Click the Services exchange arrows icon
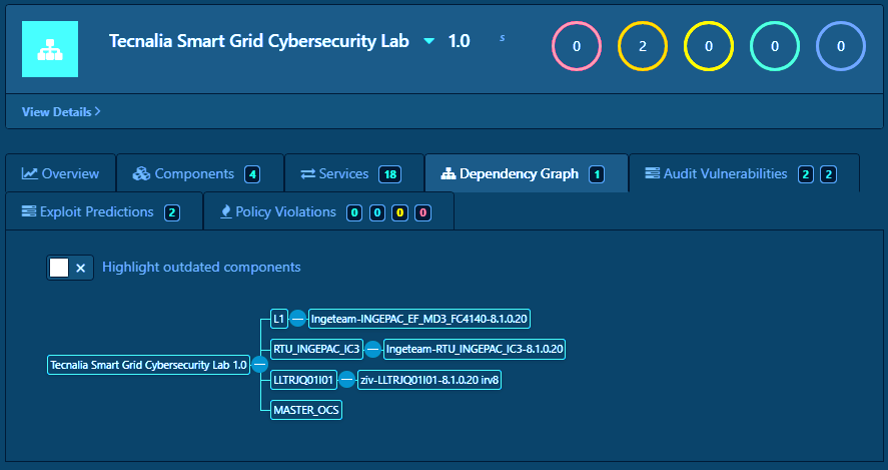Image resolution: width=888 pixels, height=470 pixels. (x=308, y=174)
